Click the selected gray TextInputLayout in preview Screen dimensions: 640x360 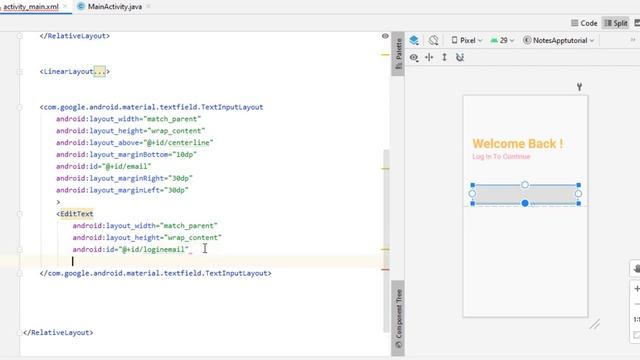[525, 194]
